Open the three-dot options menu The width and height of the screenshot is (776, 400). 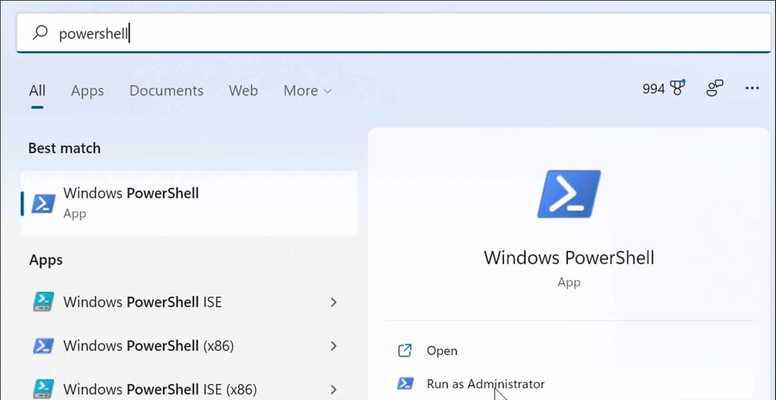coord(752,88)
